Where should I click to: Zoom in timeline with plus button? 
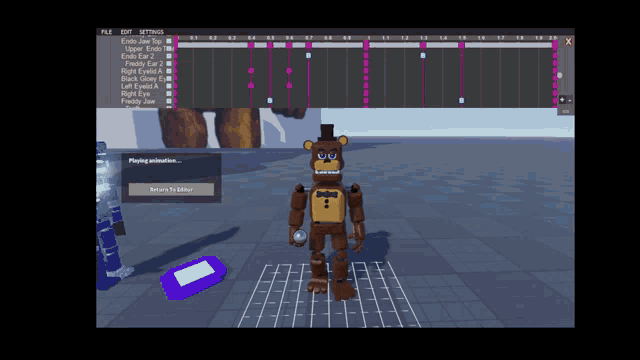point(562,100)
